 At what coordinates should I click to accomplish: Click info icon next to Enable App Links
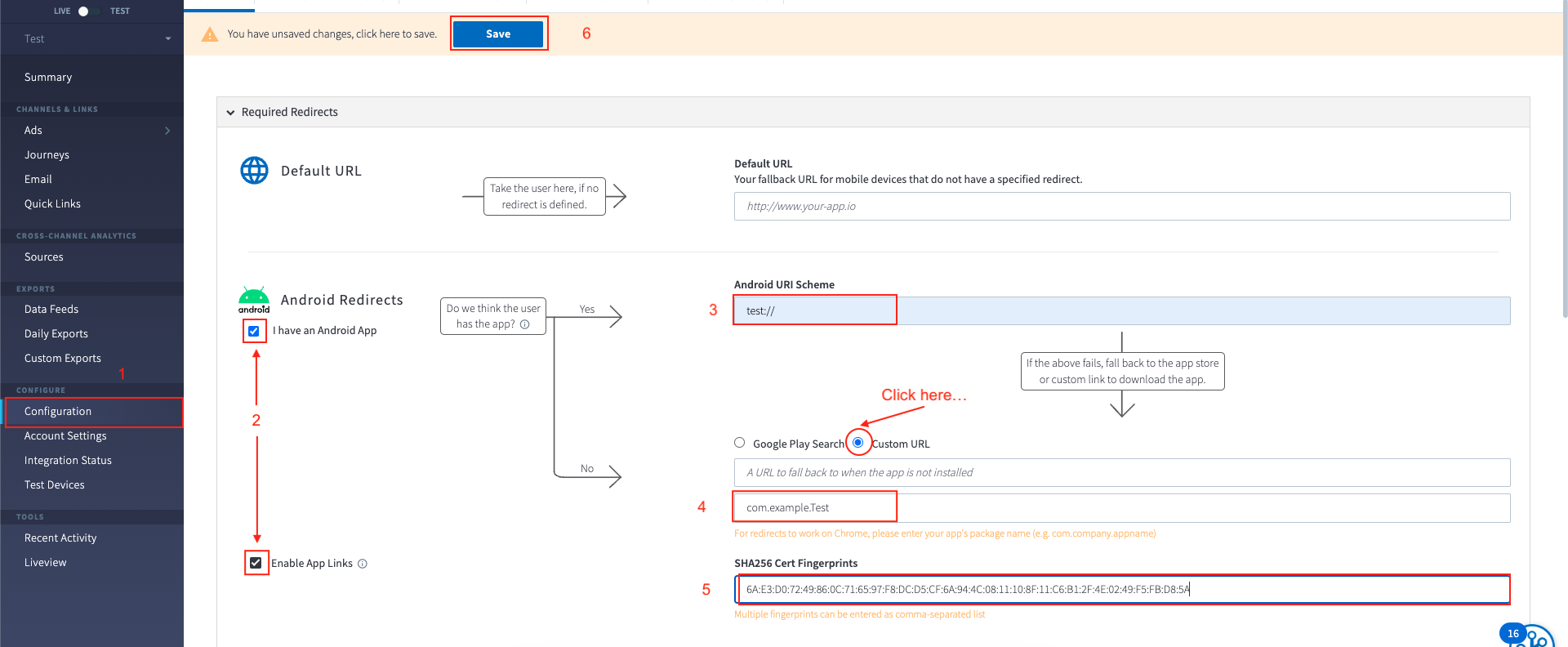(x=363, y=564)
